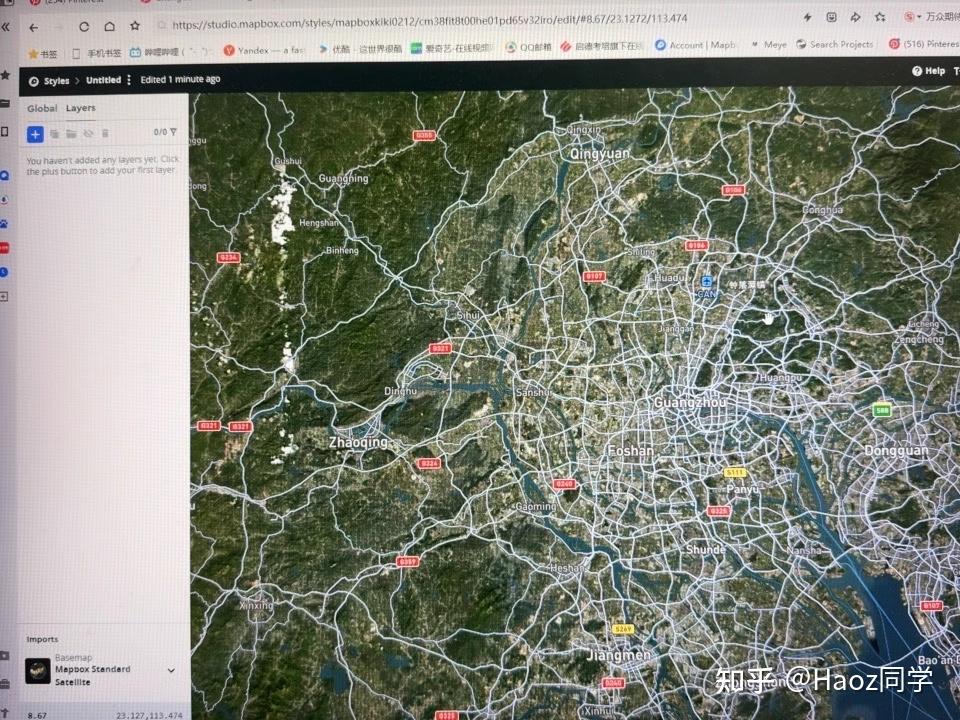Click the Mapbox logo icon in the top bar
Viewport: 960px width, 720px height.
point(34,80)
